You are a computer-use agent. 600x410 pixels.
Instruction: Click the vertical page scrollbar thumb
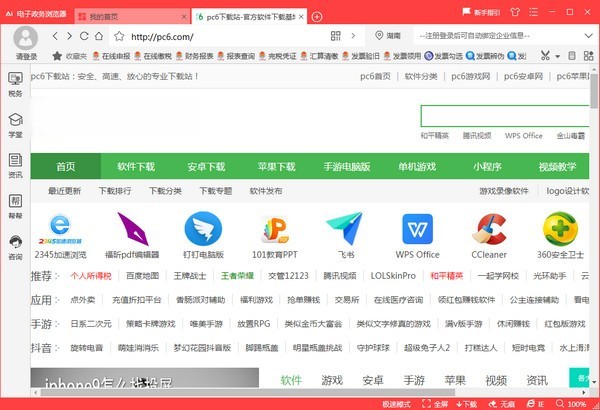click(x=593, y=91)
